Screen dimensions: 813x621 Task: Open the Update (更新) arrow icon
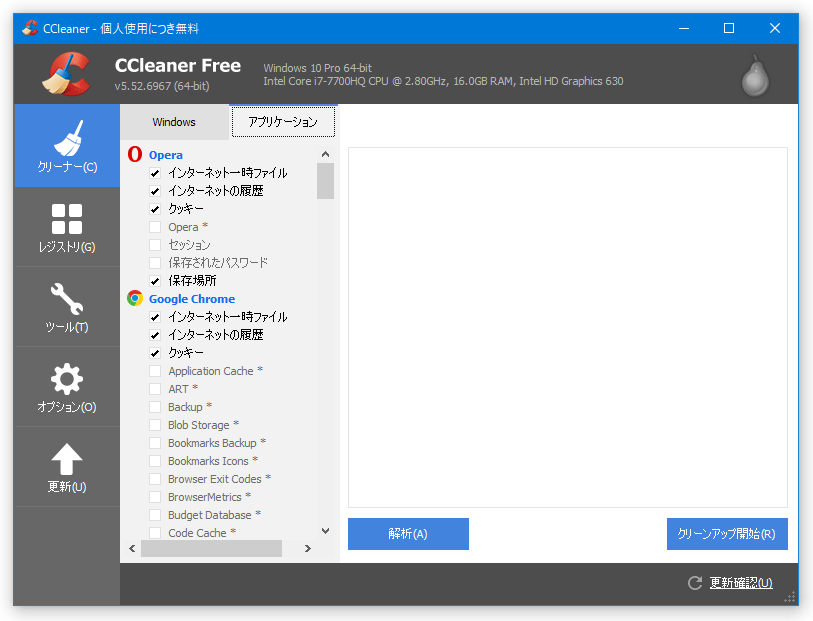[67, 459]
